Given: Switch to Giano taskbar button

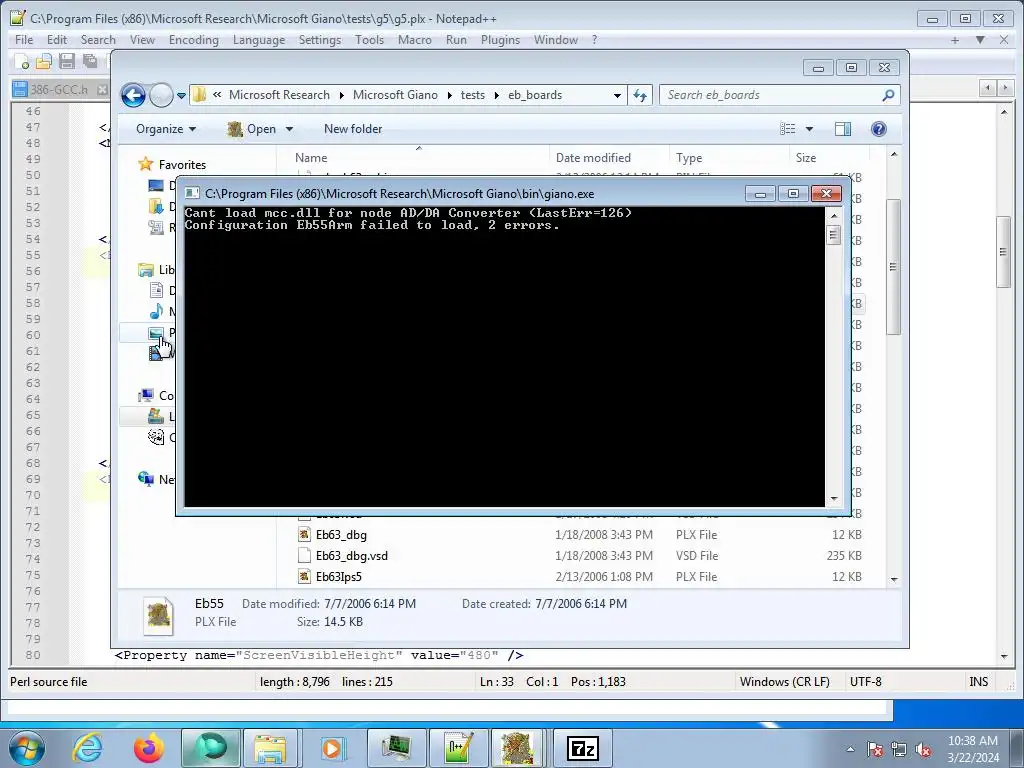Looking at the screenshot, I should (517, 748).
